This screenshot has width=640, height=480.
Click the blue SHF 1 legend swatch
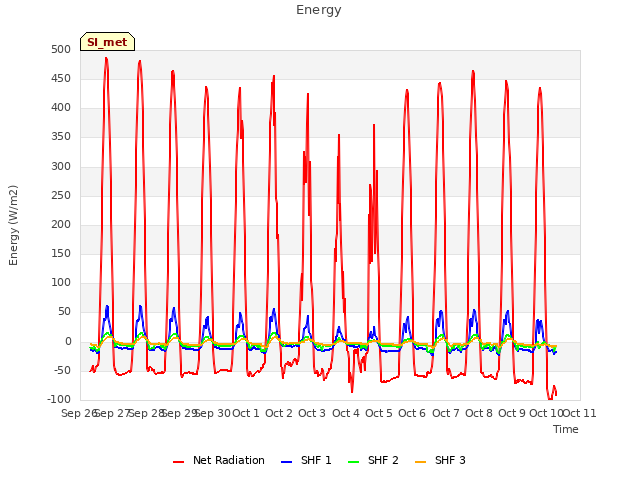point(287,462)
